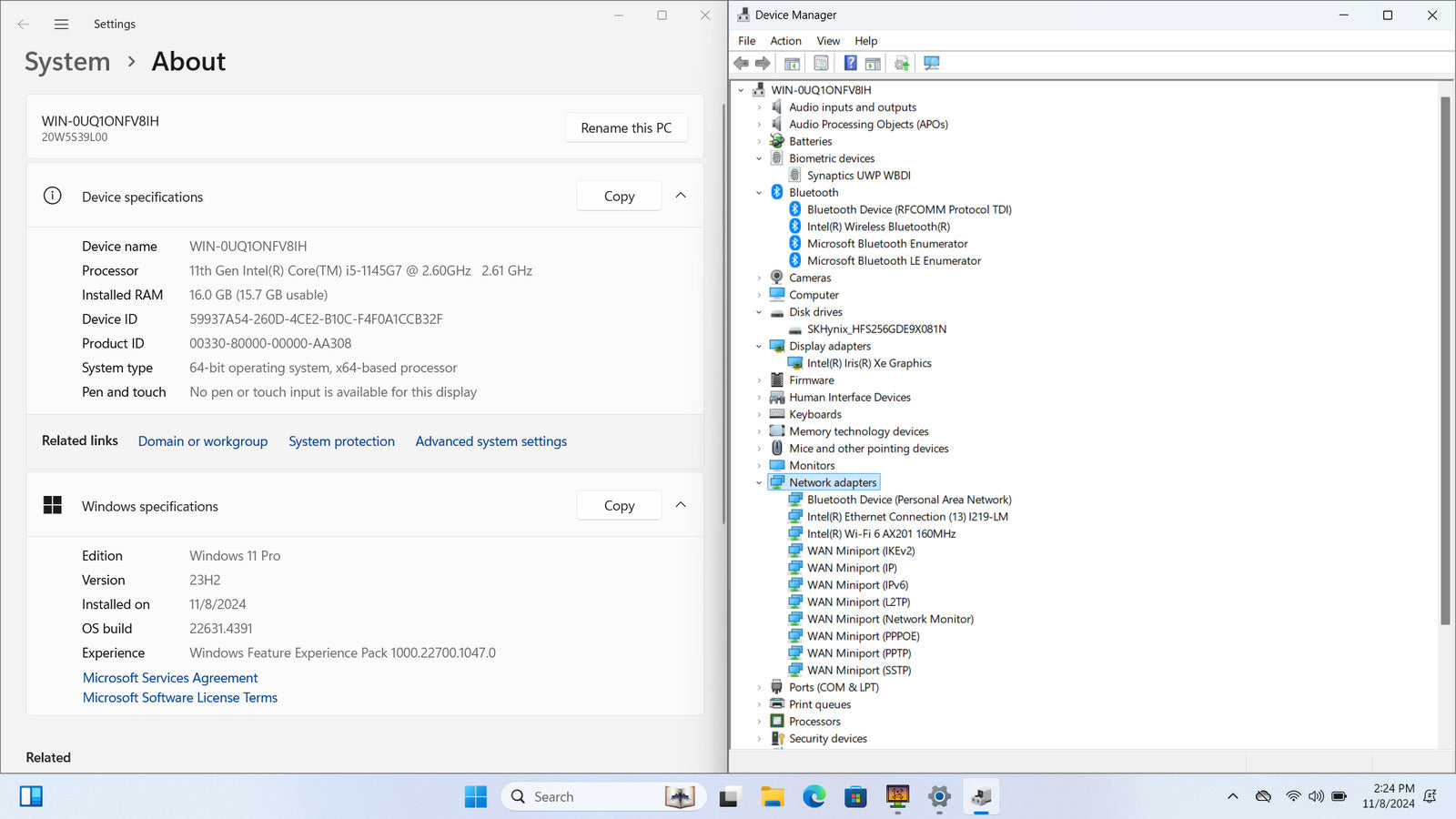
Task: Switch to Device Manager taskbar icon
Action: [981, 797]
